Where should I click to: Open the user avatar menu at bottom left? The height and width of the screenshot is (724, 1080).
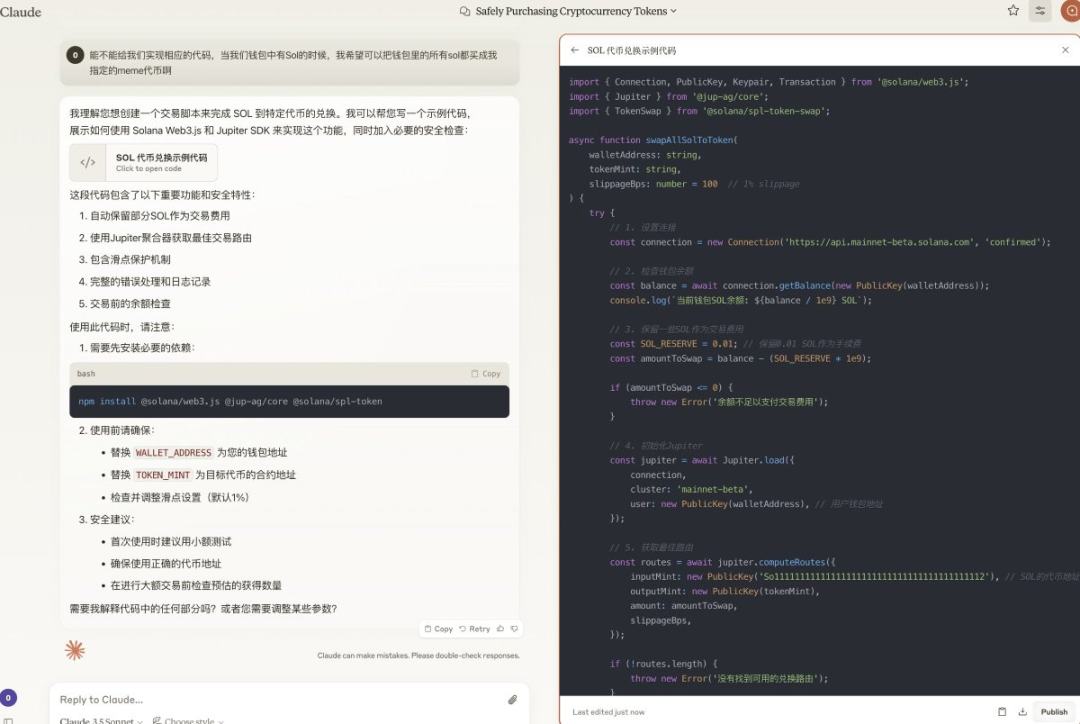(x=8, y=698)
